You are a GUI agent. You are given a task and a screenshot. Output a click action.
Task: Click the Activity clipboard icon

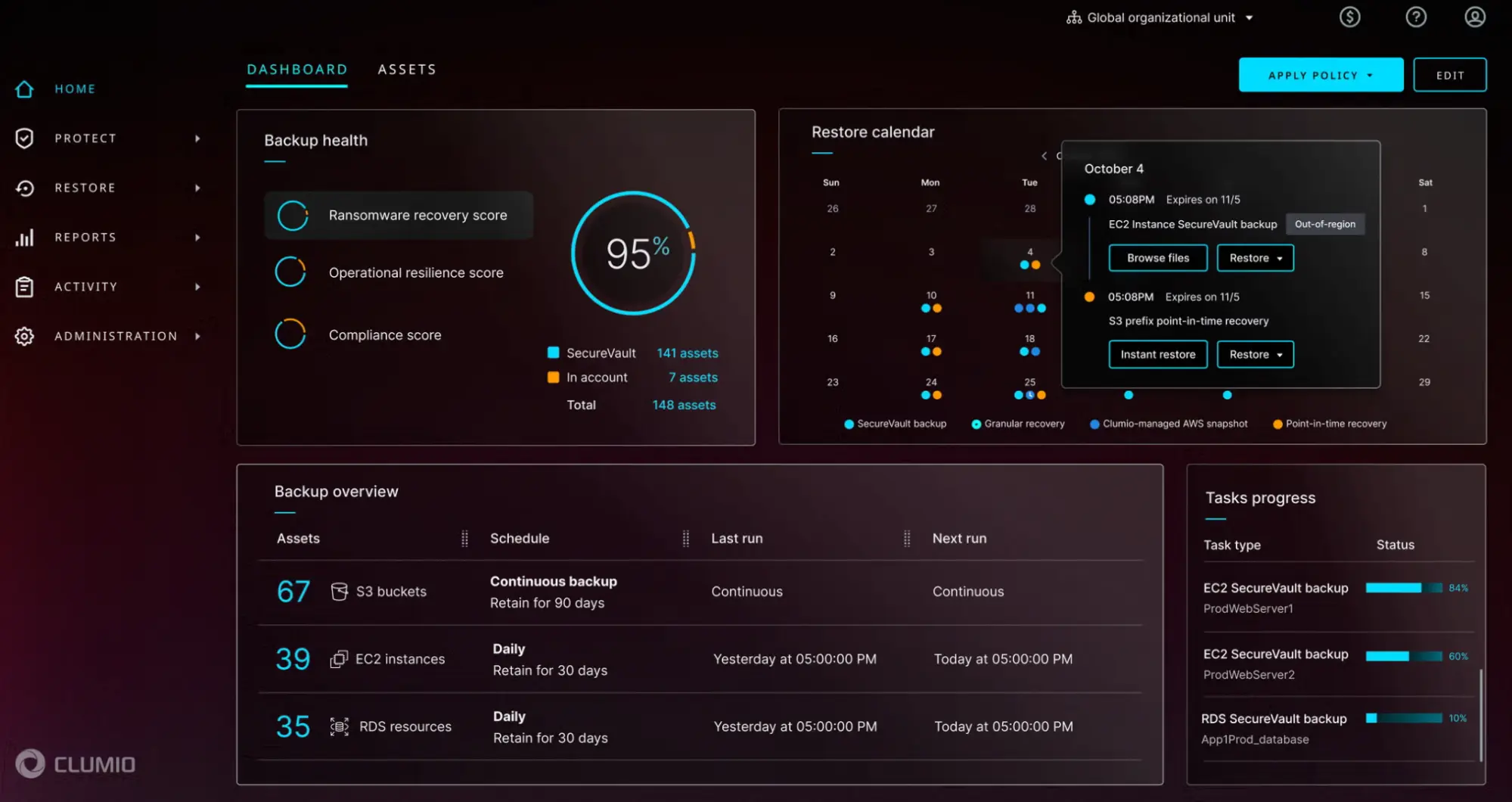24,287
